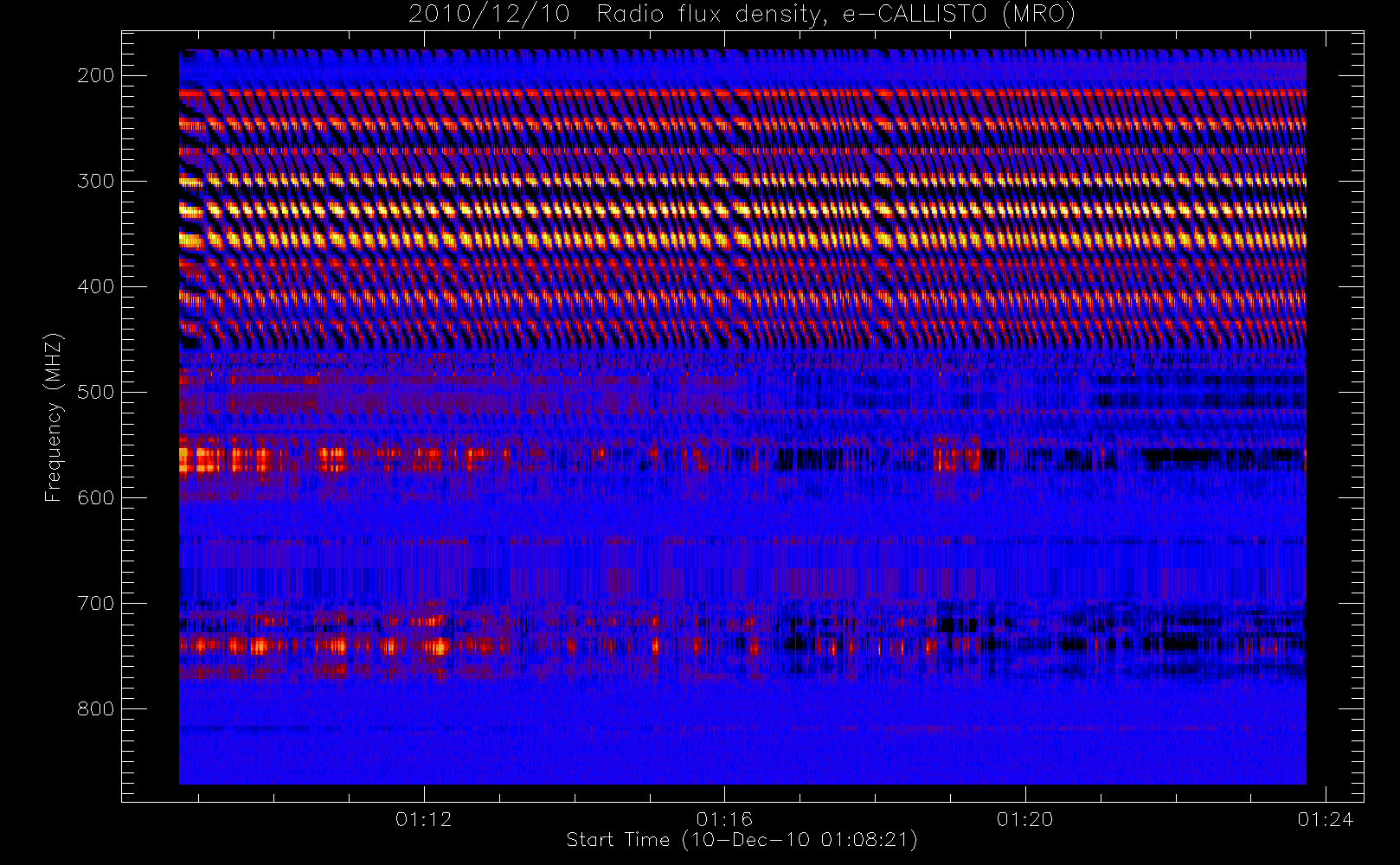Click the "Frequency (MHz)" axis label
Image resolution: width=1400 pixels, height=865 pixels.
tap(54, 418)
